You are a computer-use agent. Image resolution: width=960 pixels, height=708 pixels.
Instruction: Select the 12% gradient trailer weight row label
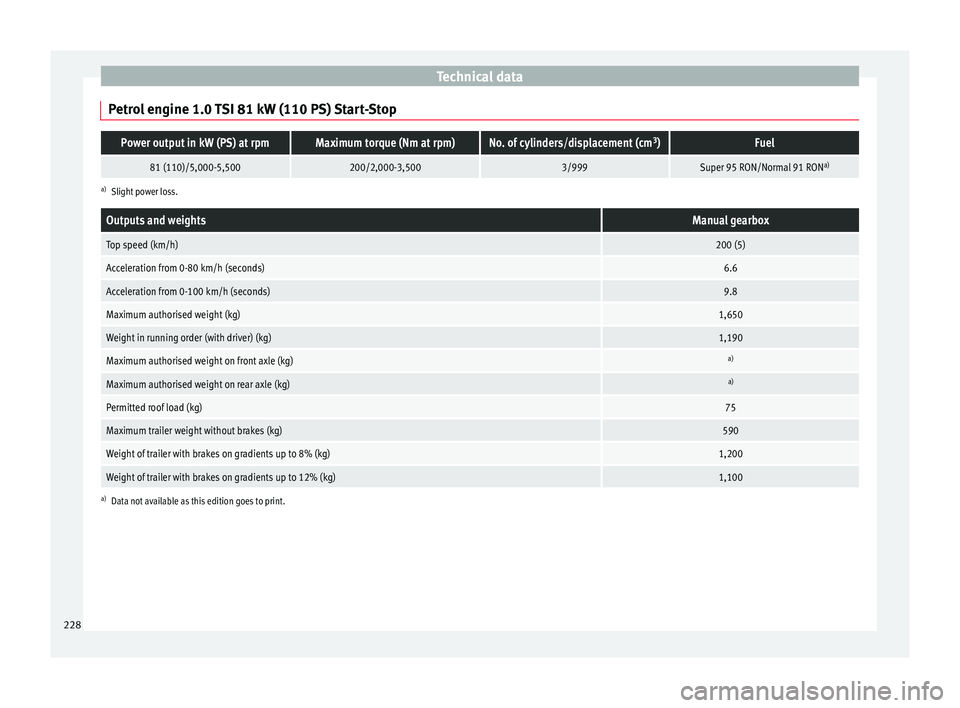(x=220, y=478)
